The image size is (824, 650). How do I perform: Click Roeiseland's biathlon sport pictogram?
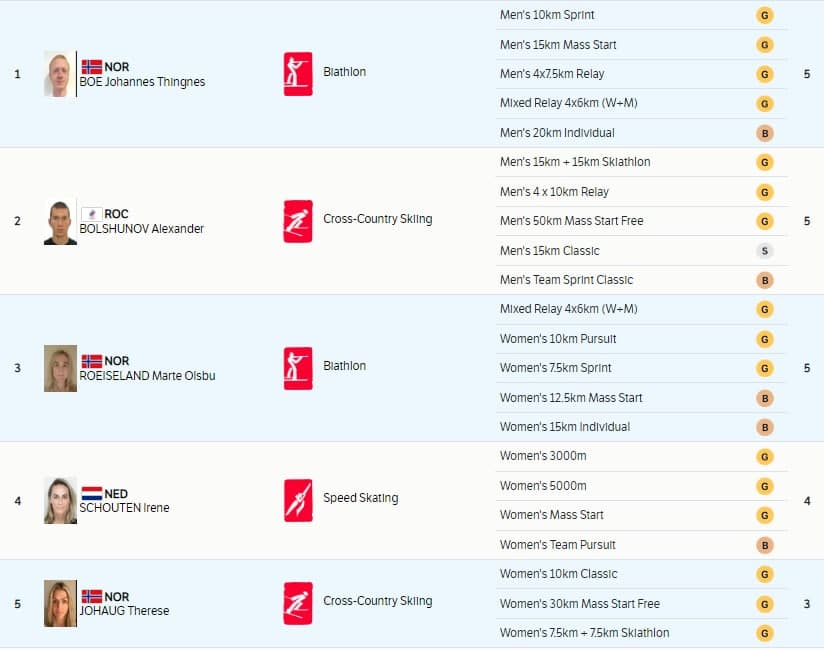point(298,368)
